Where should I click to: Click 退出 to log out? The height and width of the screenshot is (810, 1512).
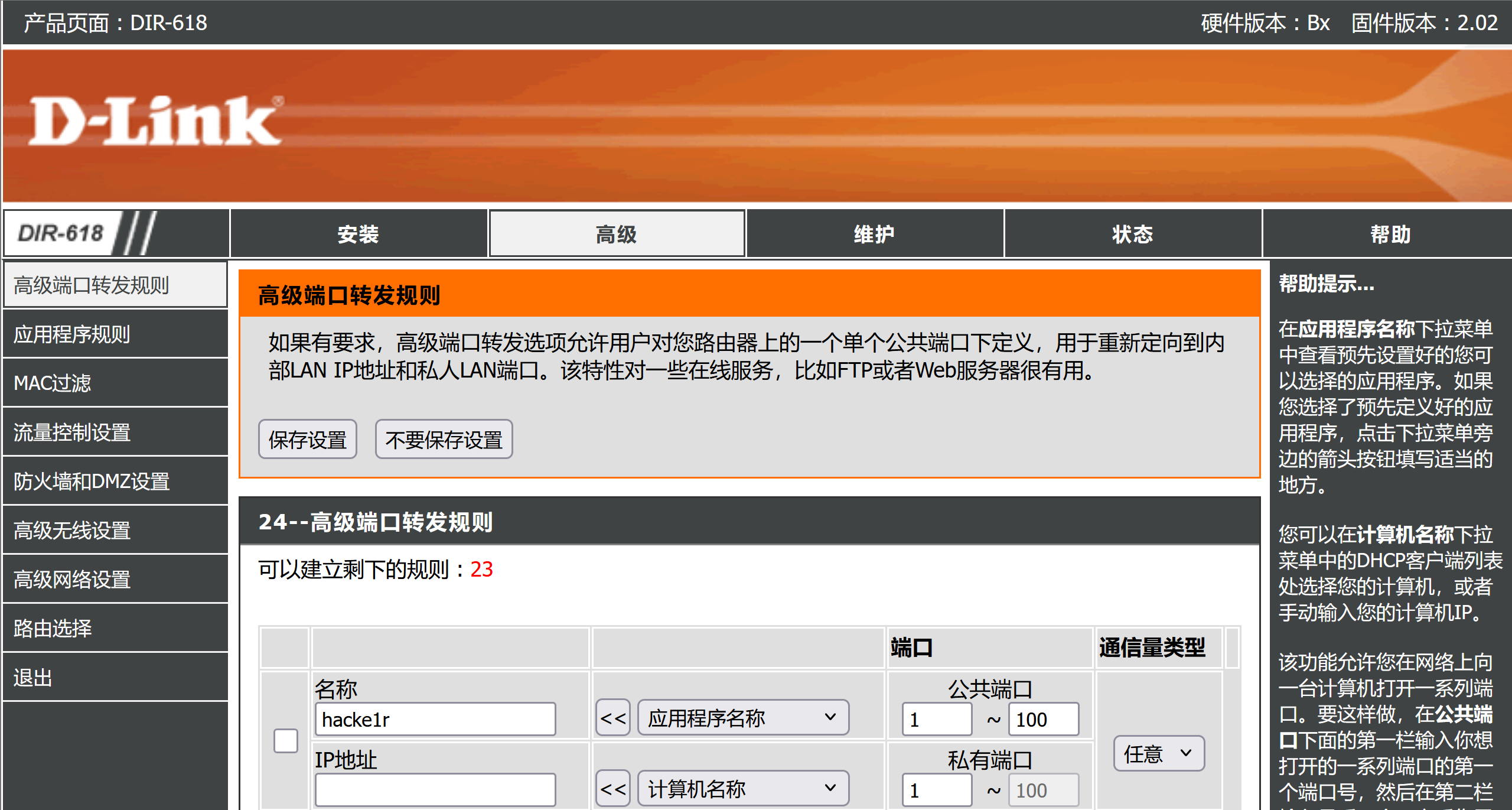point(115,677)
